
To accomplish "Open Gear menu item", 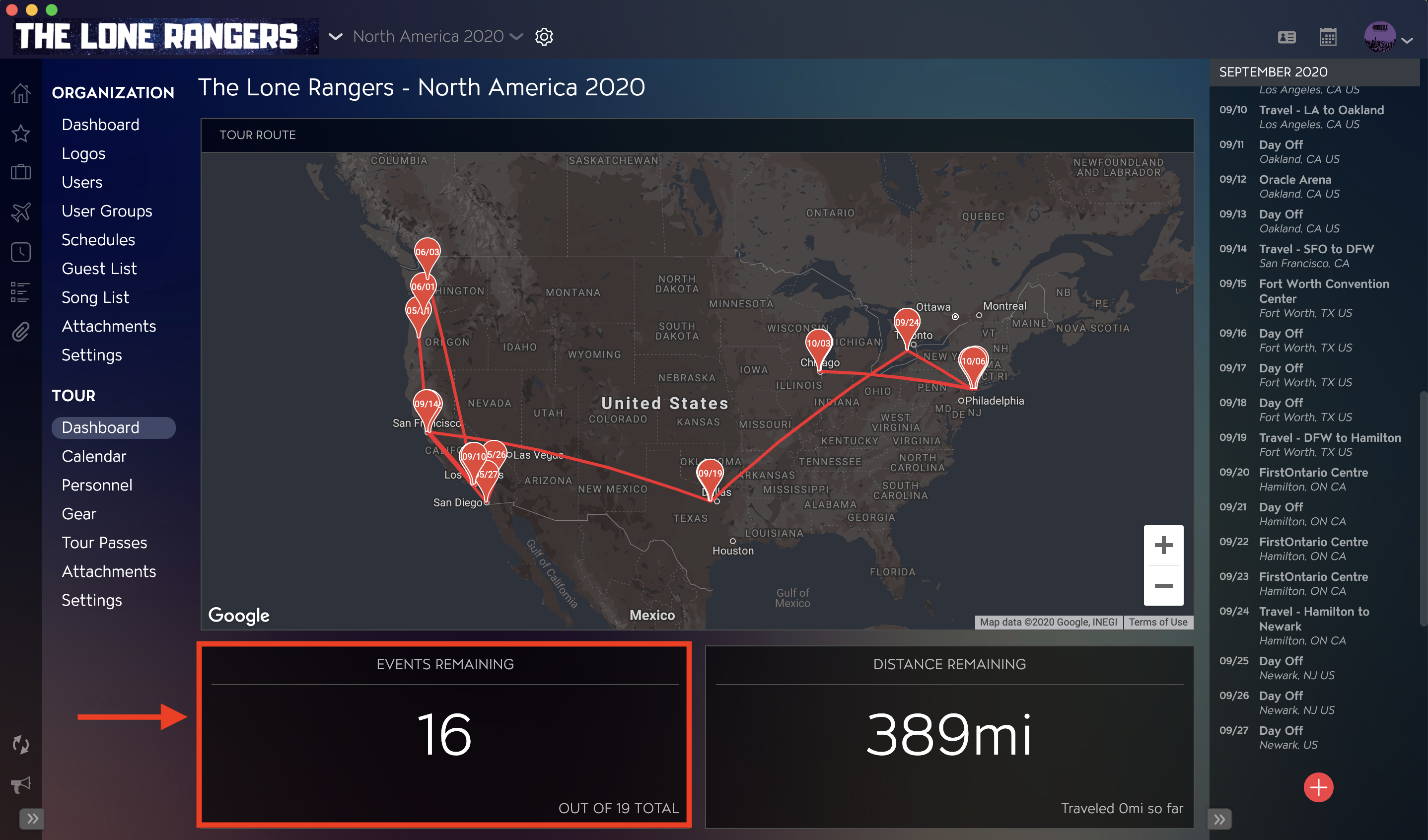I will pos(79,514).
